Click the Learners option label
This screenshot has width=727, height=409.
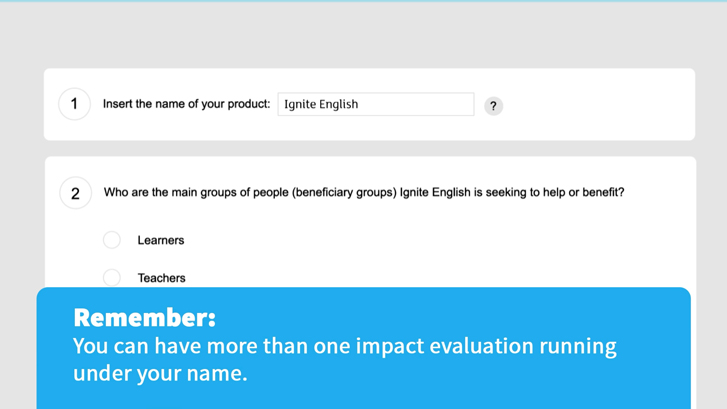(161, 241)
